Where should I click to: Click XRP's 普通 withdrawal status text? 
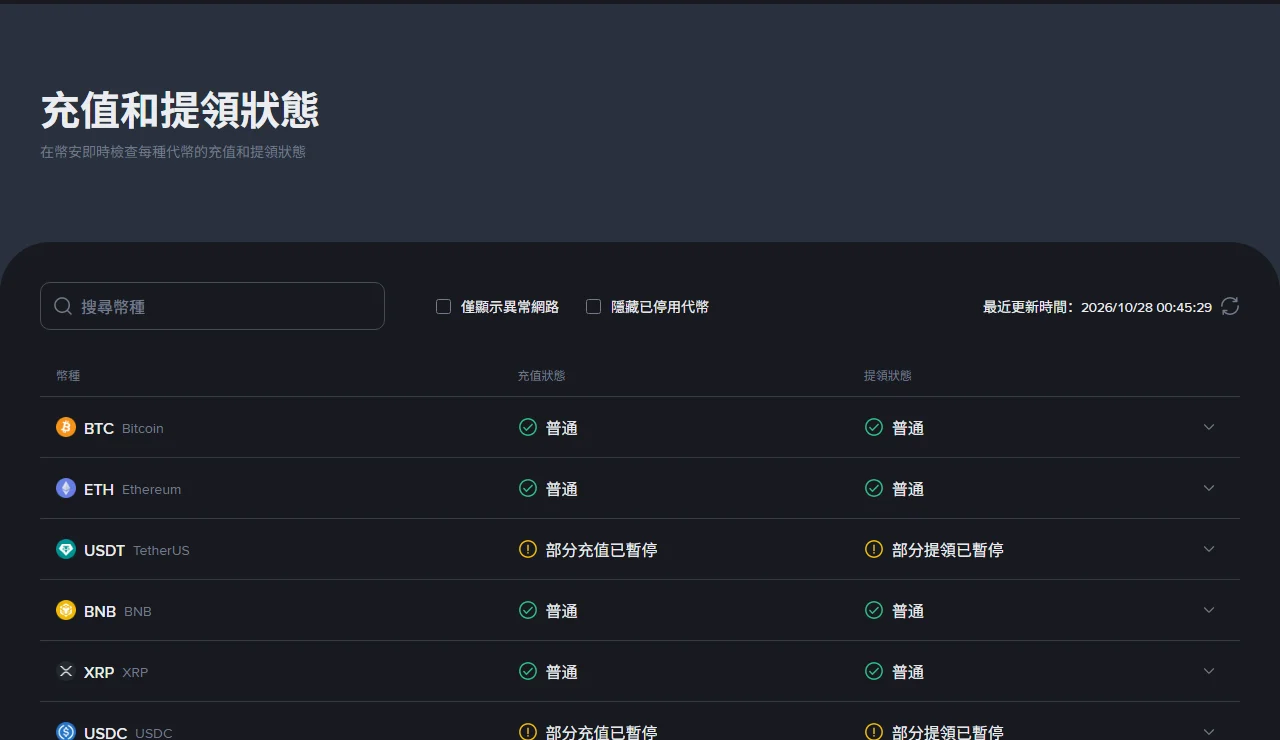coord(908,672)
